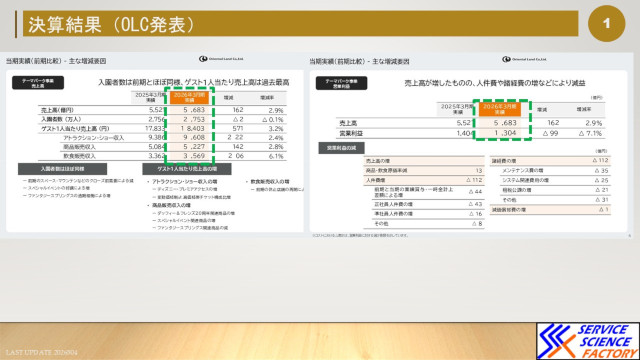Image resolution: width=640 pixels, height=360 pixels.
Task: Click the △25 system cost value
Action: pyautogui.click(x=602, y=180)
